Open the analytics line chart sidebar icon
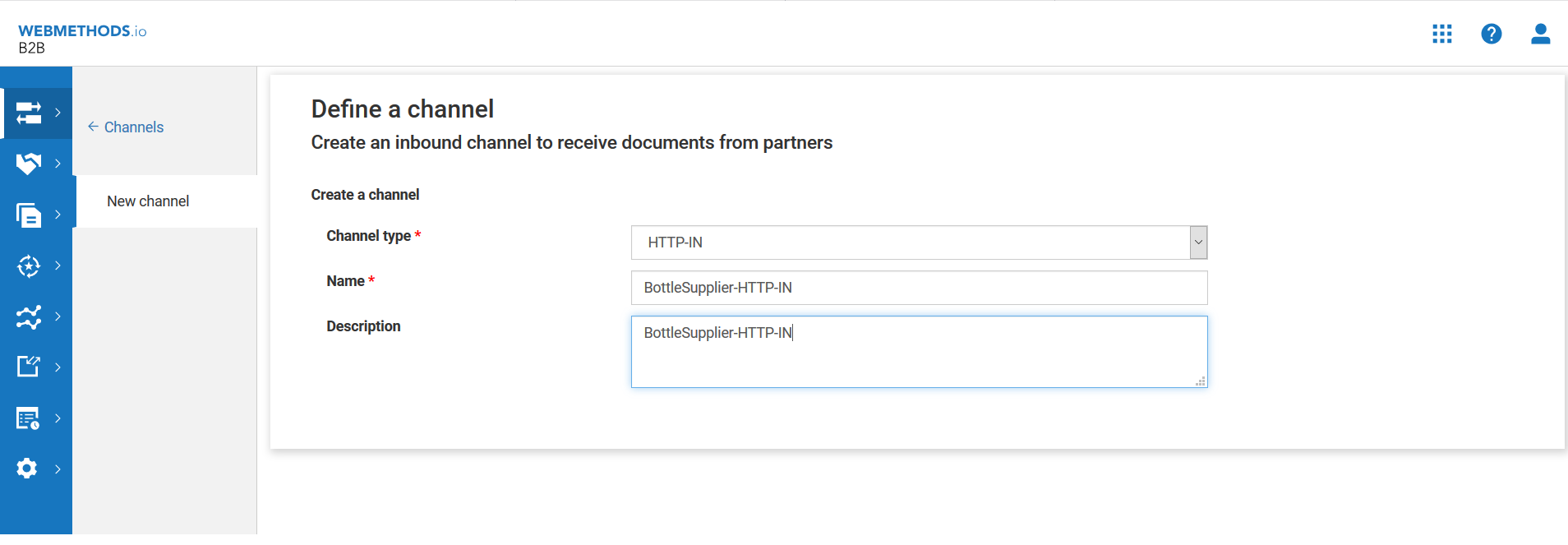The width and height of the screenshot is (1568, 545). pos(29,316)
